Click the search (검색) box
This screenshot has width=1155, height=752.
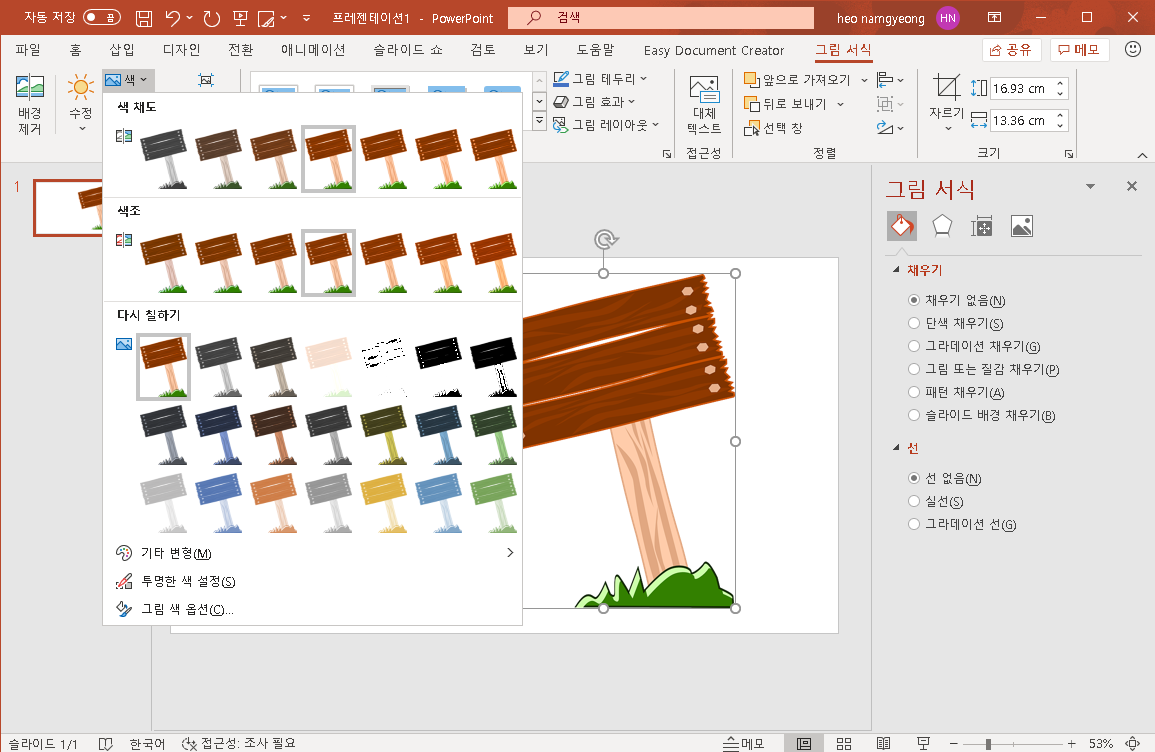click(x=661, y=18)
